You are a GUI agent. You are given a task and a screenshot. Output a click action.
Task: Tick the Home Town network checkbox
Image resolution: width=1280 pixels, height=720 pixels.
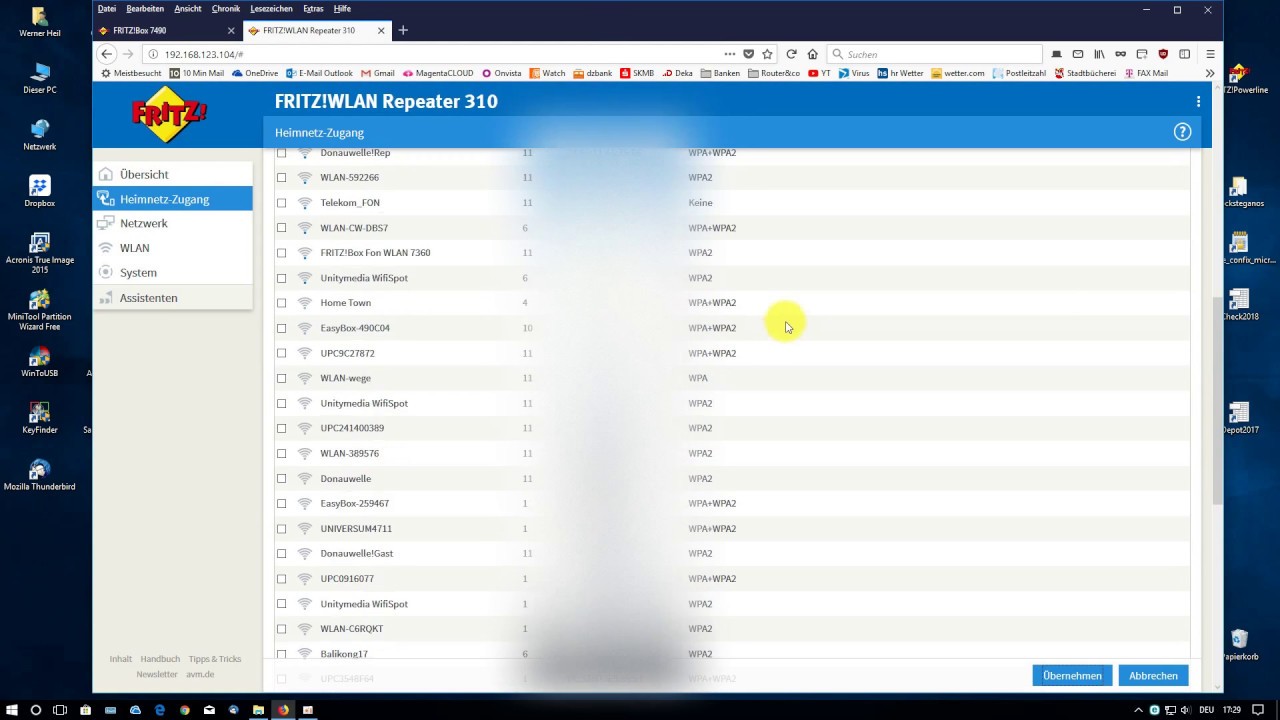tap(281, 303)
